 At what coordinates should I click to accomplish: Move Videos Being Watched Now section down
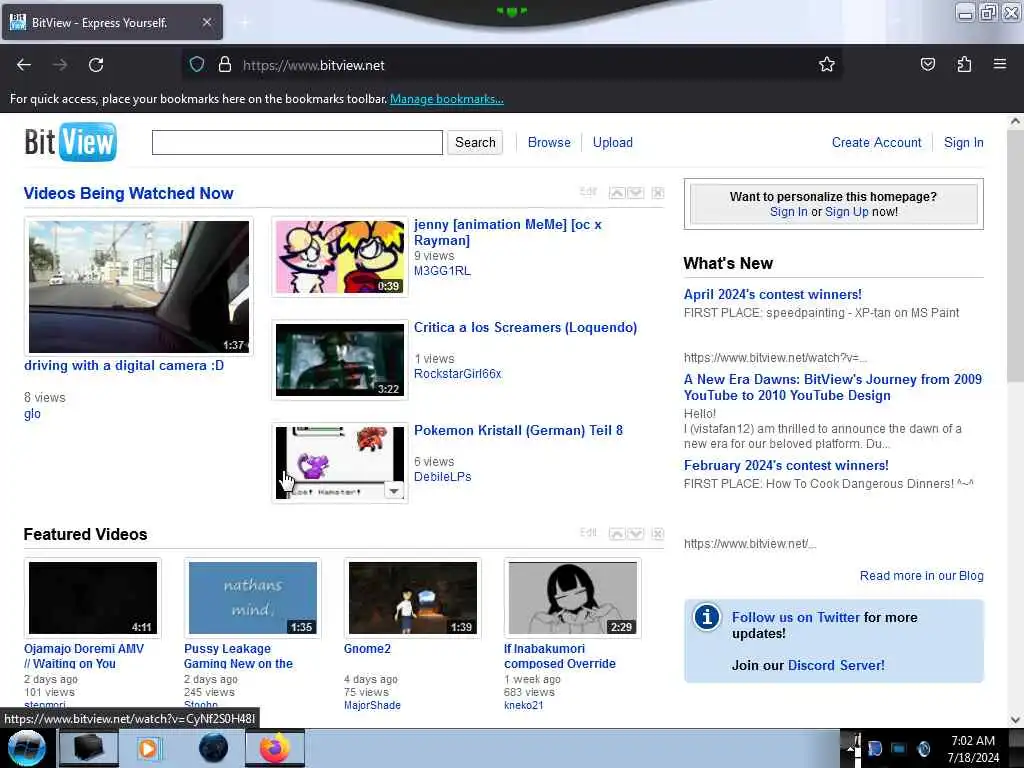pos(635,193)
